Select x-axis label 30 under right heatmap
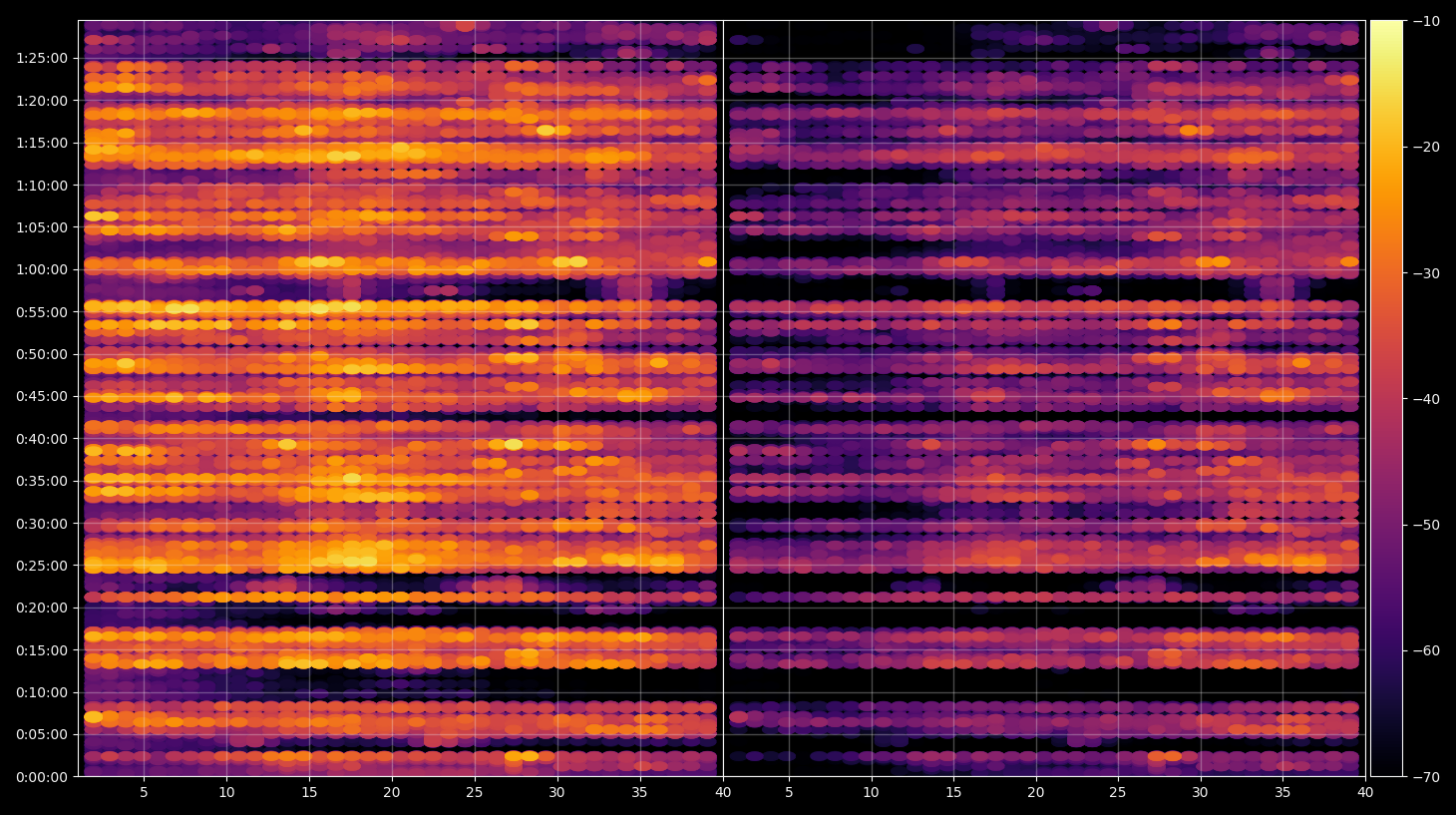The image size is (1456, 815). pyautogui.click(x=1200, y=793)
